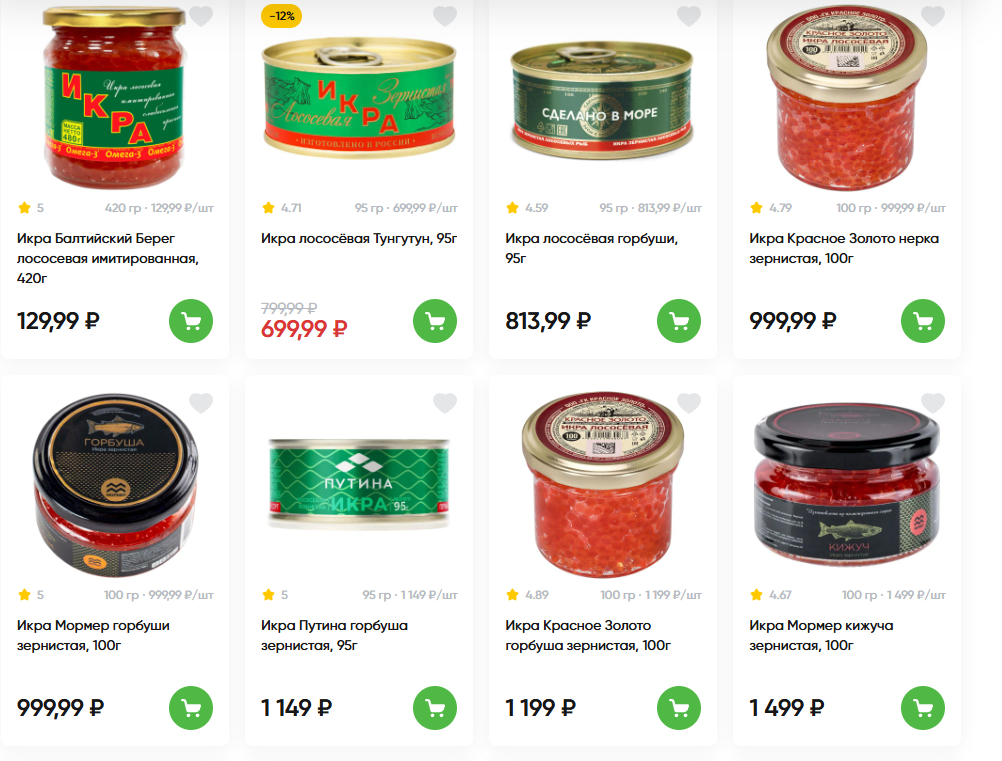
Task: Mark Мормер кижуча caviar as favorite
Action: (x=933, y=403)
